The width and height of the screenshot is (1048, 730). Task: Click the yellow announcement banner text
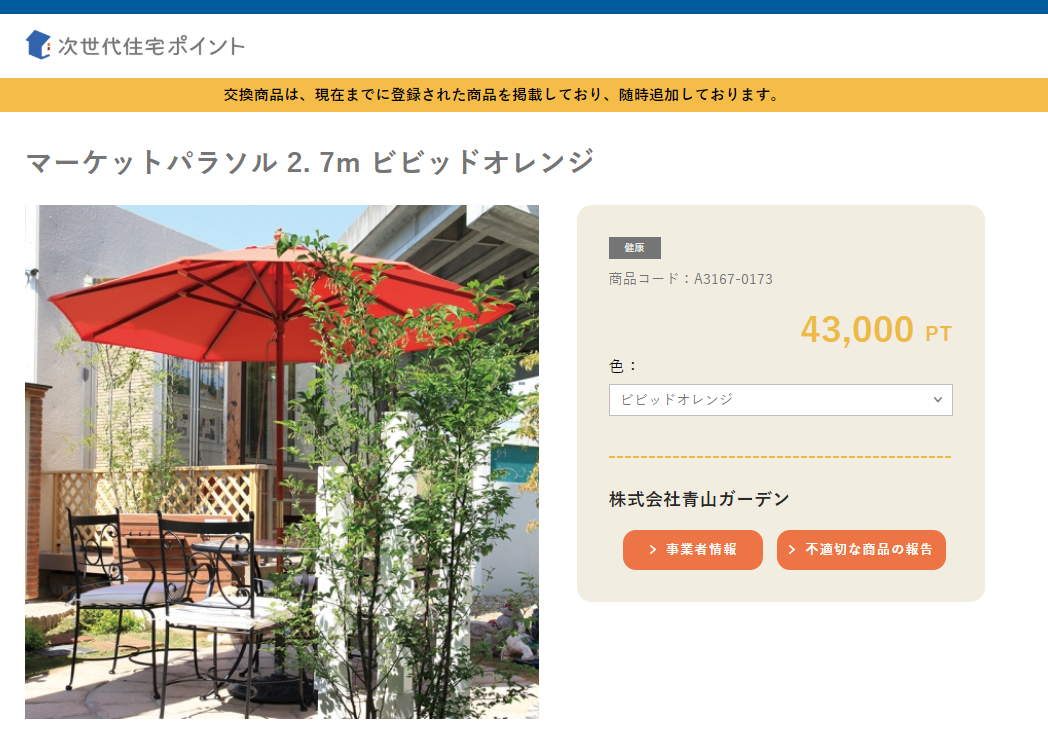(x=501, y=95)
